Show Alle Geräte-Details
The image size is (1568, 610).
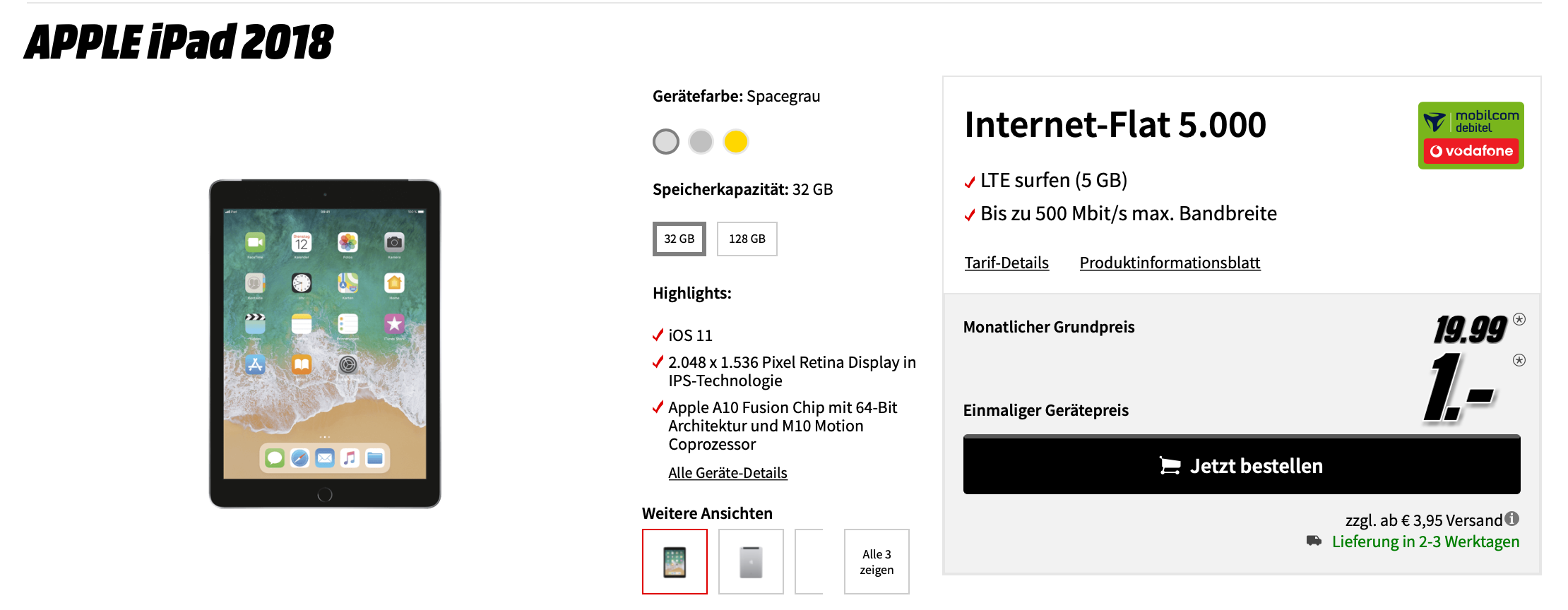pyautogui.click(x=727, y=473)
